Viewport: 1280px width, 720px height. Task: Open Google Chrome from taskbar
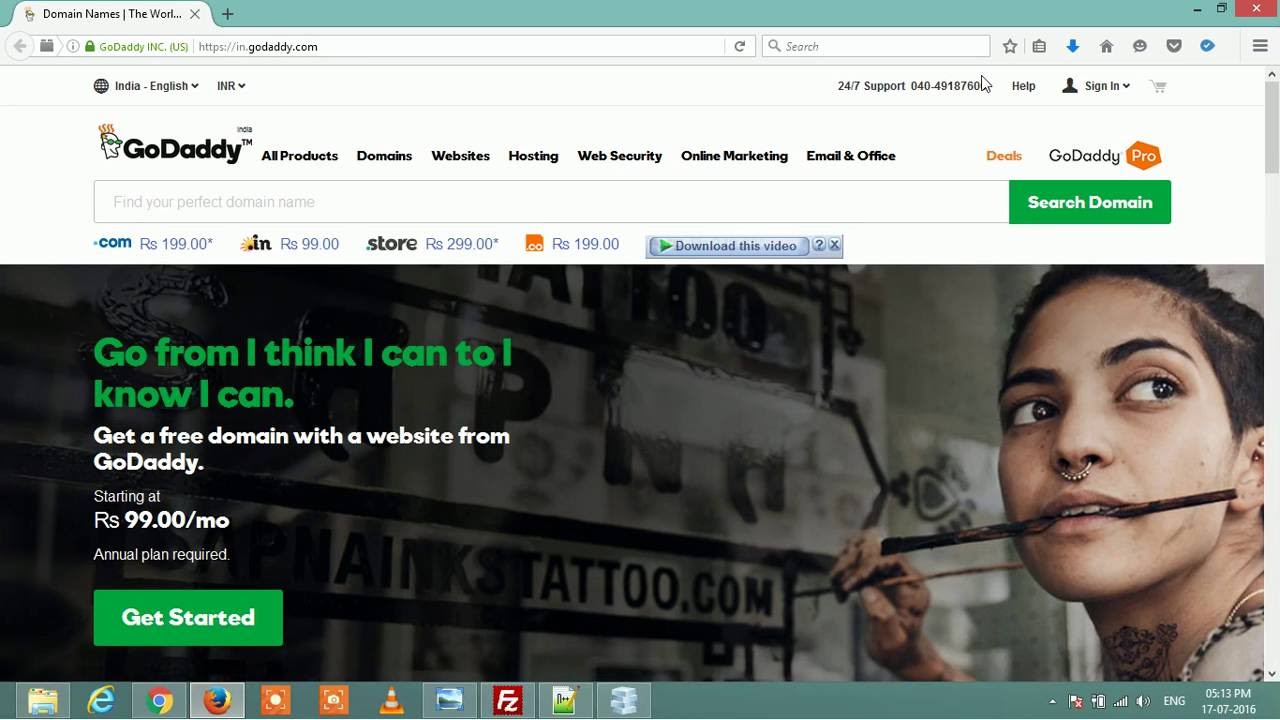pyautogui.click(x=159, y=701)
